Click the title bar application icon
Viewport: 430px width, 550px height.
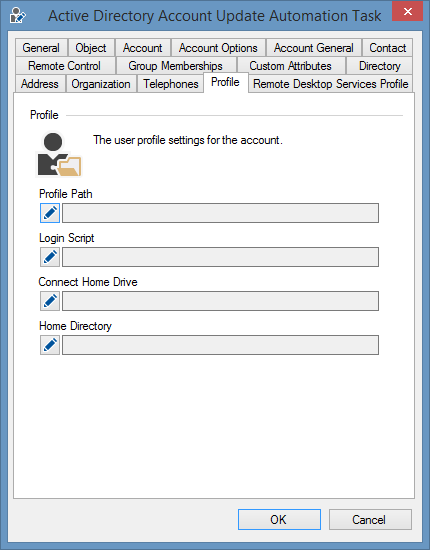(17, 15)
